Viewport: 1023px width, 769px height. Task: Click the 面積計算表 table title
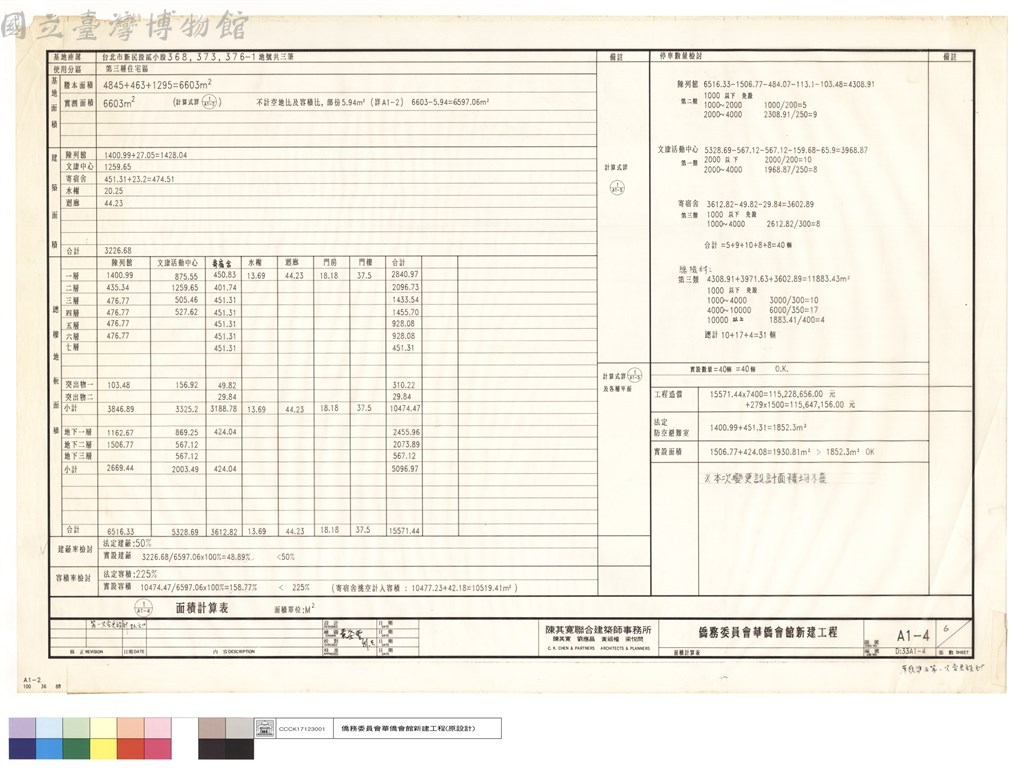click(x=202, y=608)
